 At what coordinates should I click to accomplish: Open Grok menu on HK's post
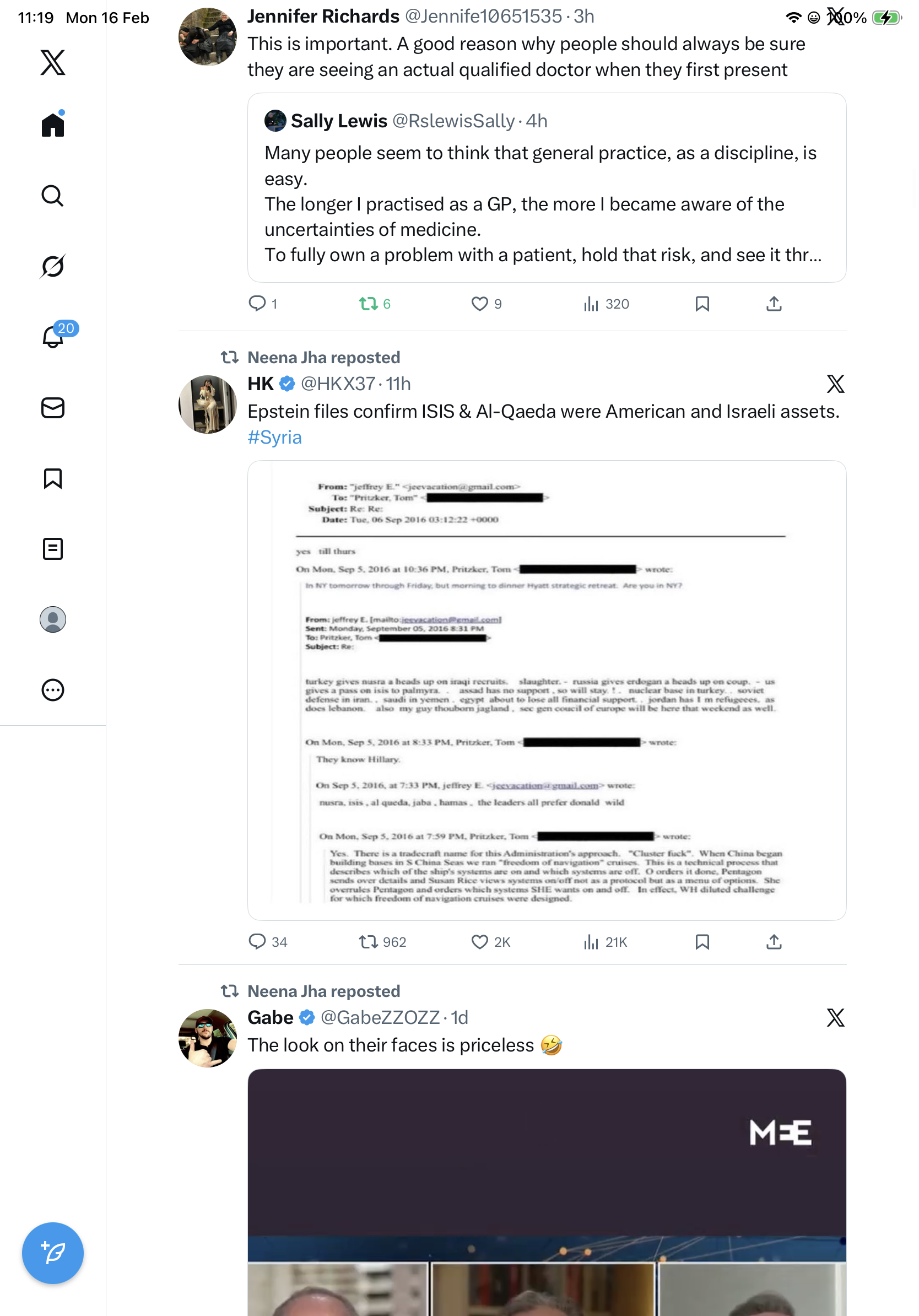click(x=835, y=384)
